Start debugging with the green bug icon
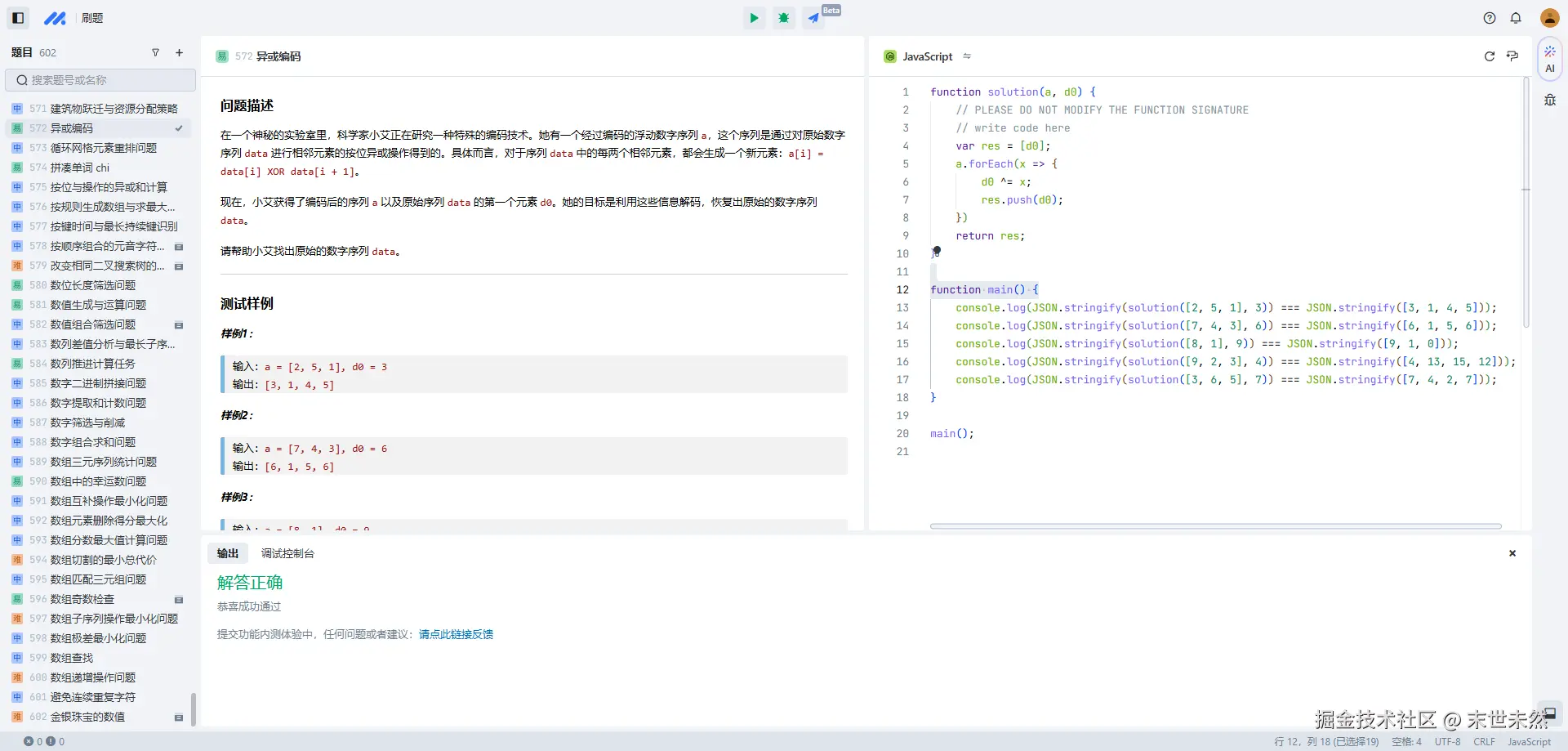 point(783,18)
